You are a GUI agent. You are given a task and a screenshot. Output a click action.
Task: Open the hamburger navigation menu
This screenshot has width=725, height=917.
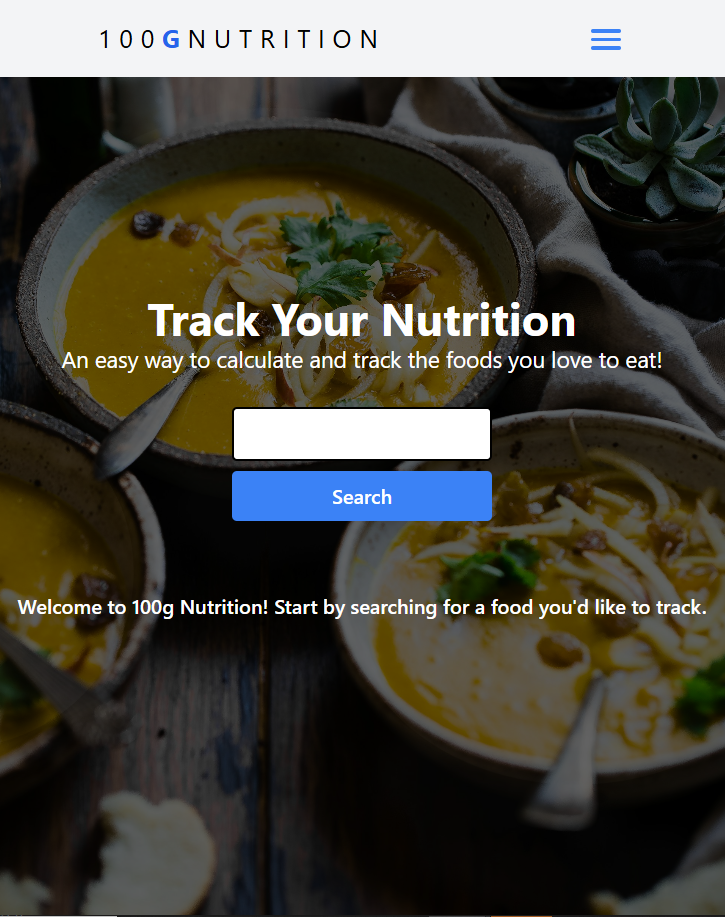pyautogui.click(x=606, y=39)
